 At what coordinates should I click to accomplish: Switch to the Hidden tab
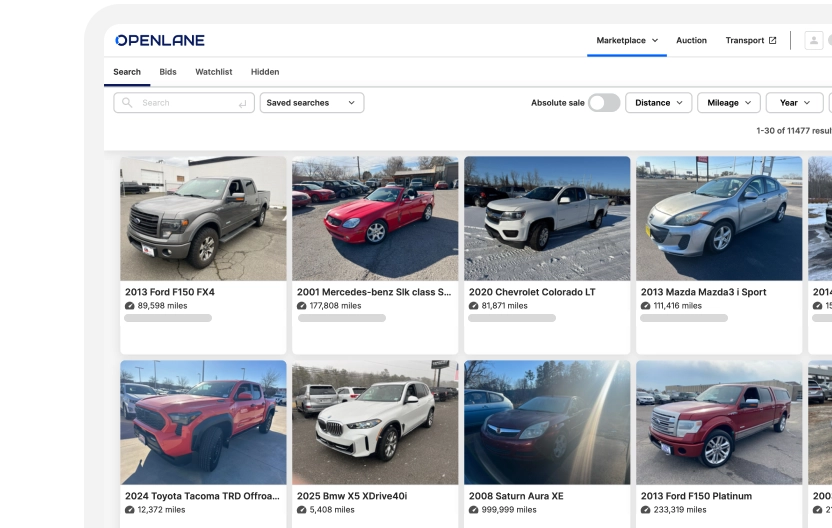tap(265, 72)
